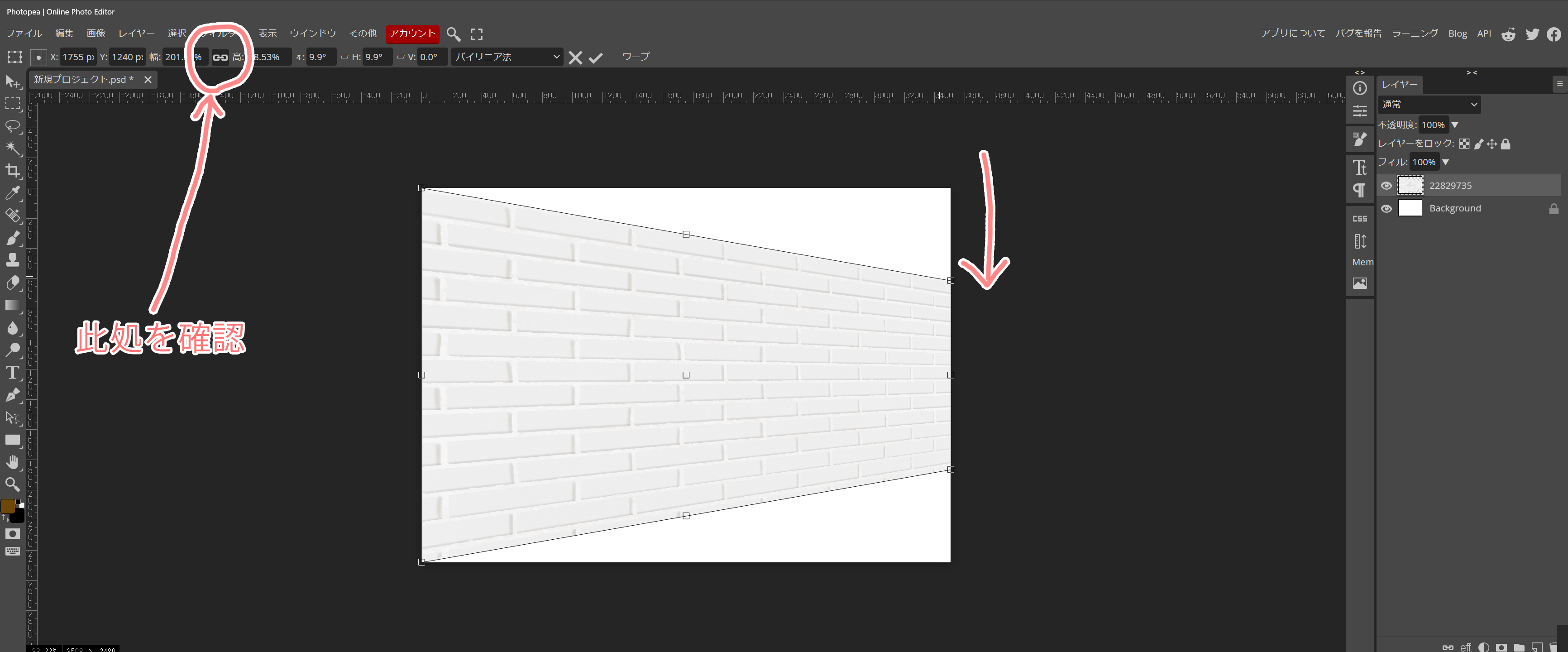Open the レイヤー menu
This screenshot has height=652, width=1568.
click(136, 34)
